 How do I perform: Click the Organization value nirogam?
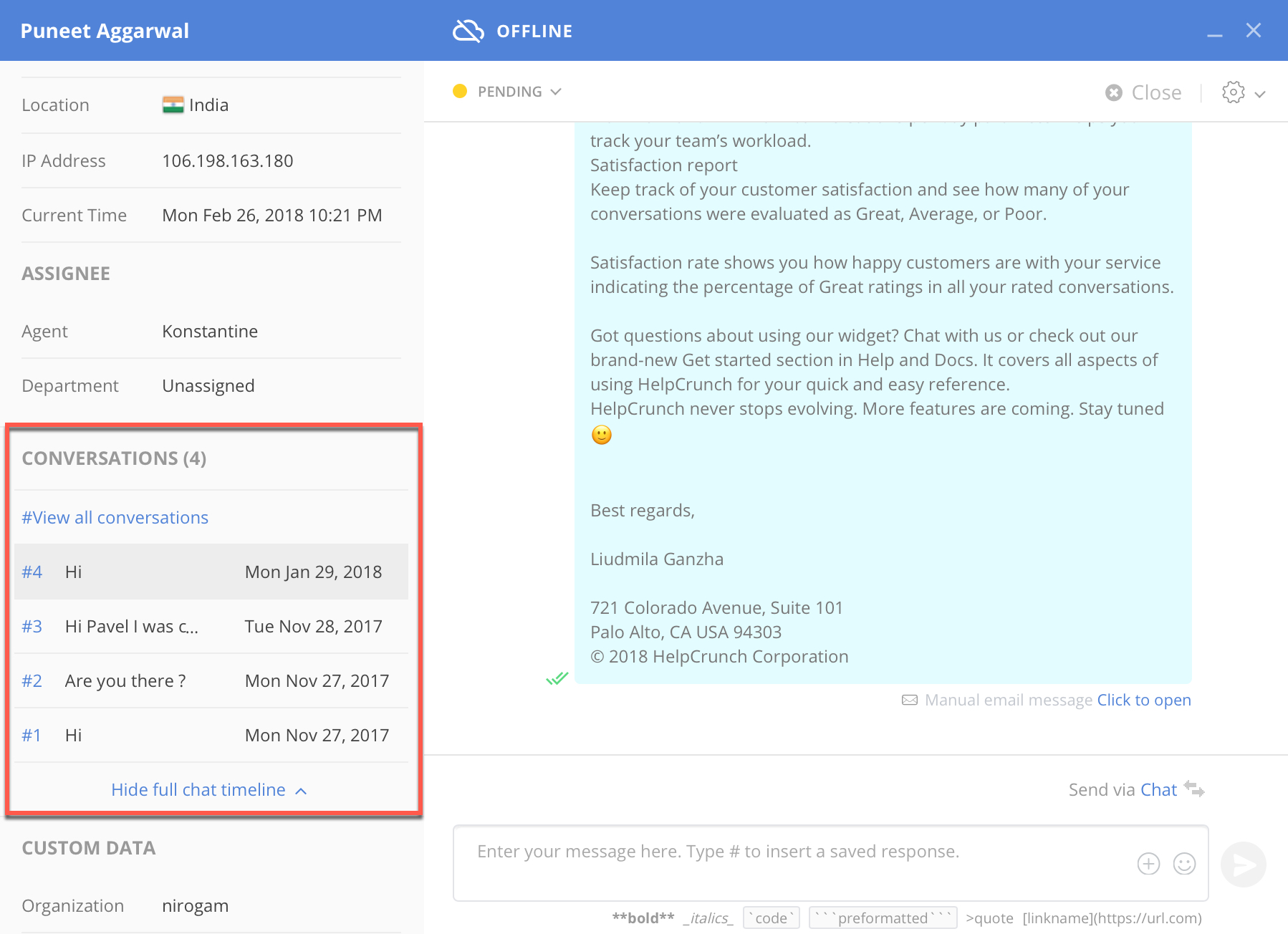click(x=195, y=905)
